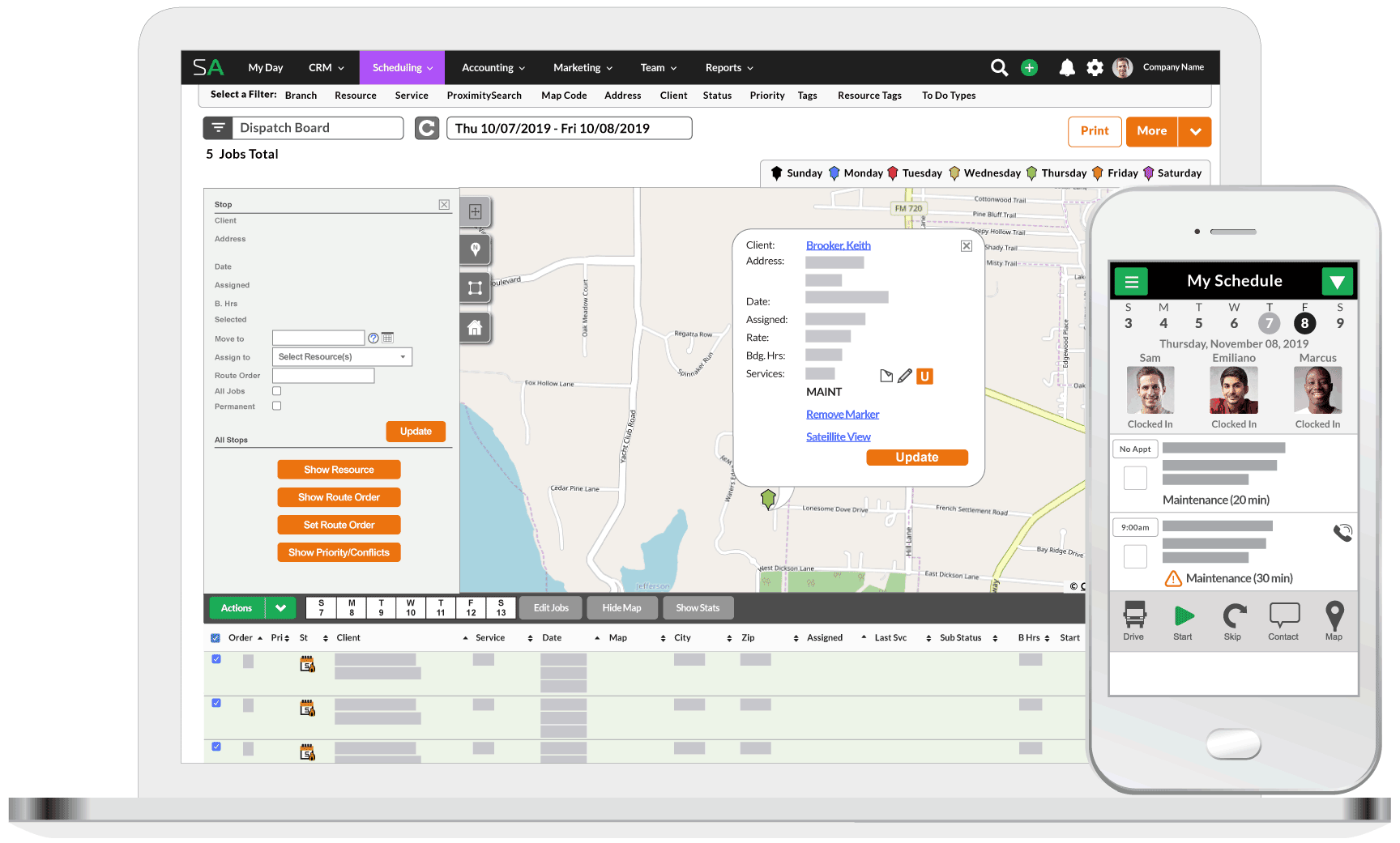Click Show Priority/Conflicts button

click(339, 552)
